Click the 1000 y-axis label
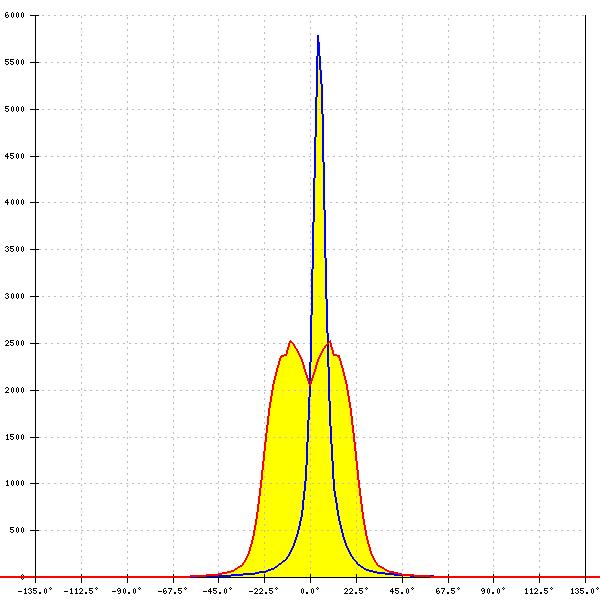This screenshot has height=600, width=600. [x=15, y=483]
